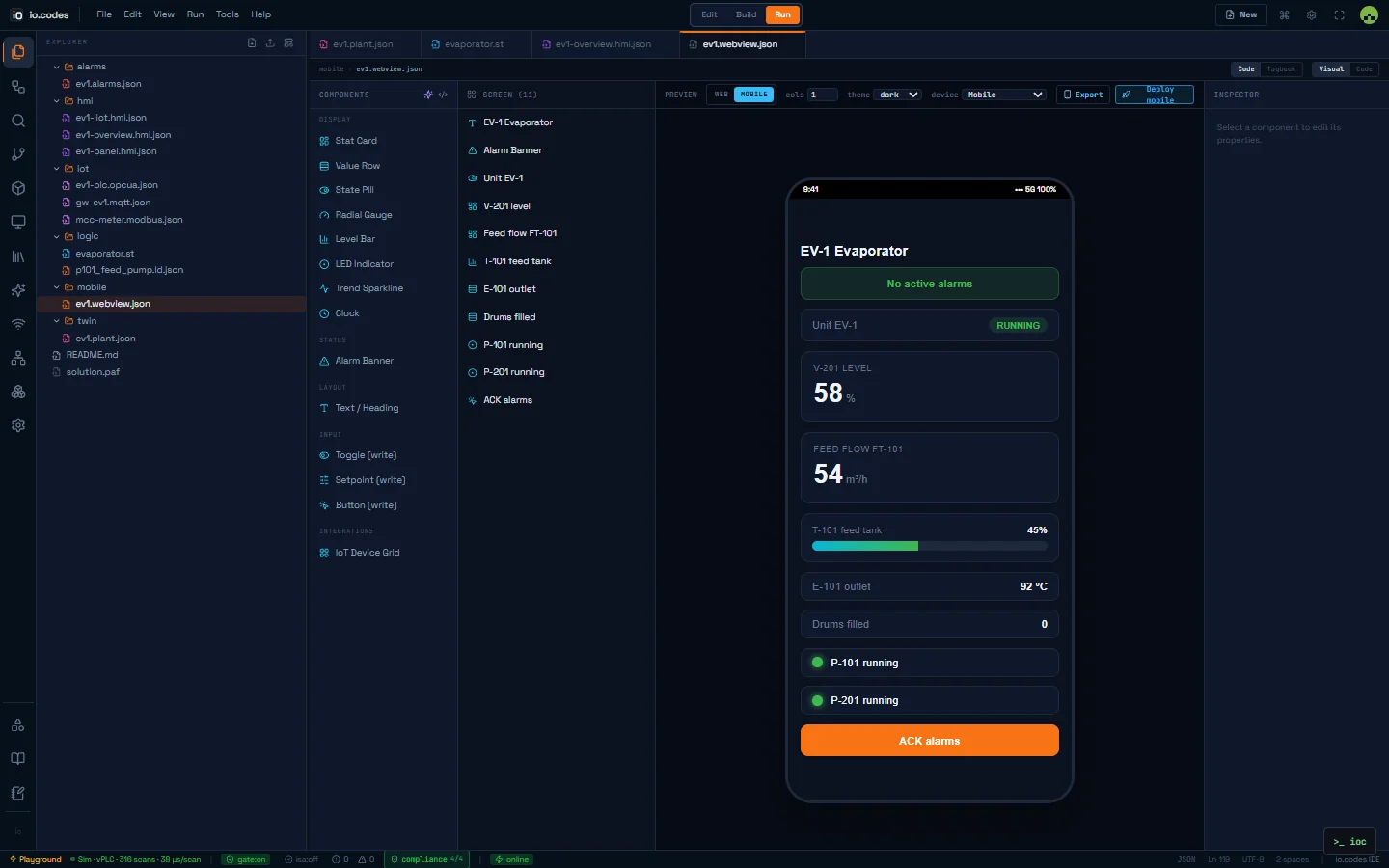Toggle the gate:on status indicator

coord(246,859)
